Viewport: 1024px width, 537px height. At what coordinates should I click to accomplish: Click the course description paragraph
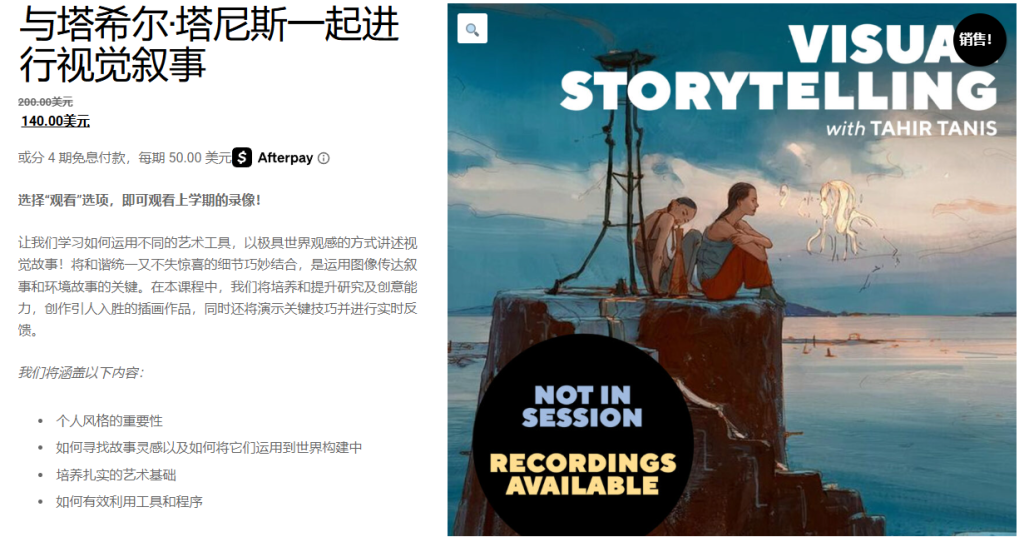[217, 286]
